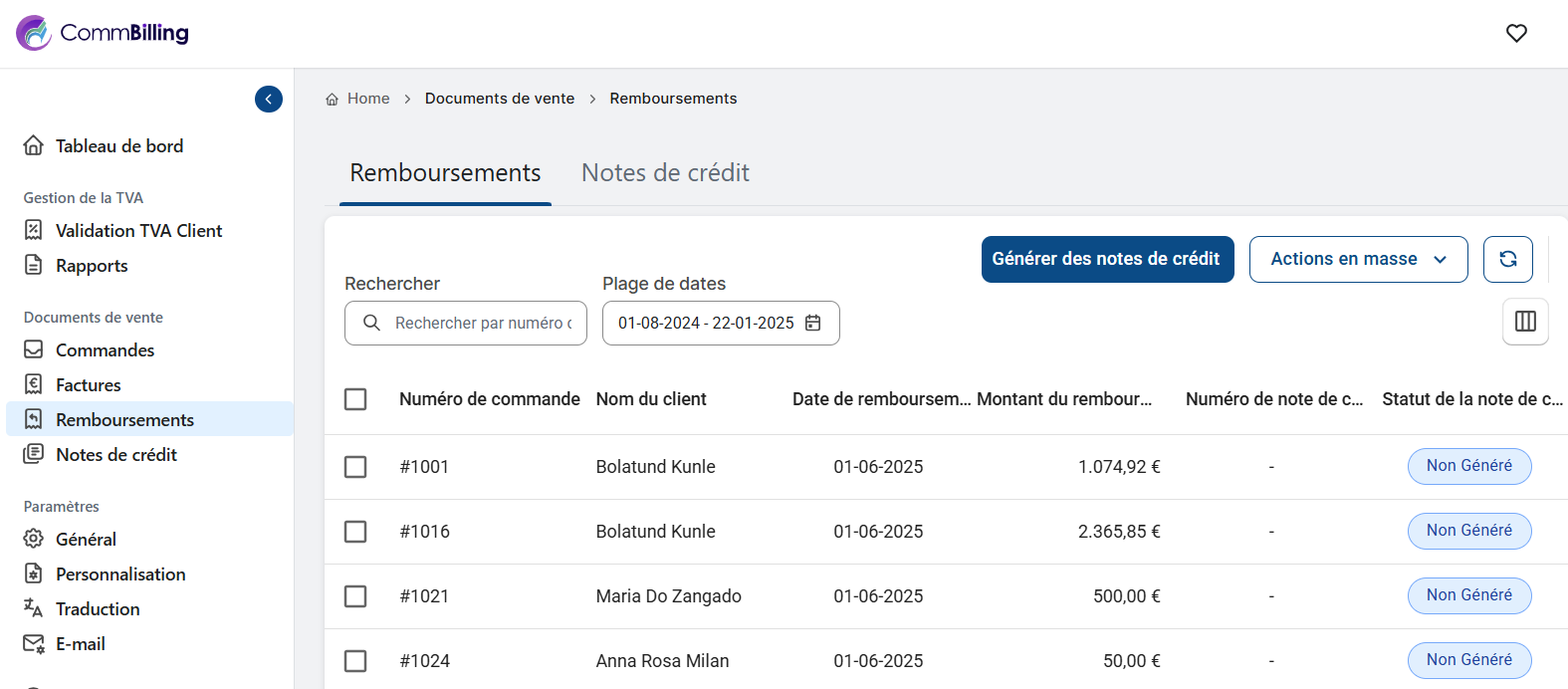
Task: Select the checkbox for order #1001
Action: (x=355, y=467)
